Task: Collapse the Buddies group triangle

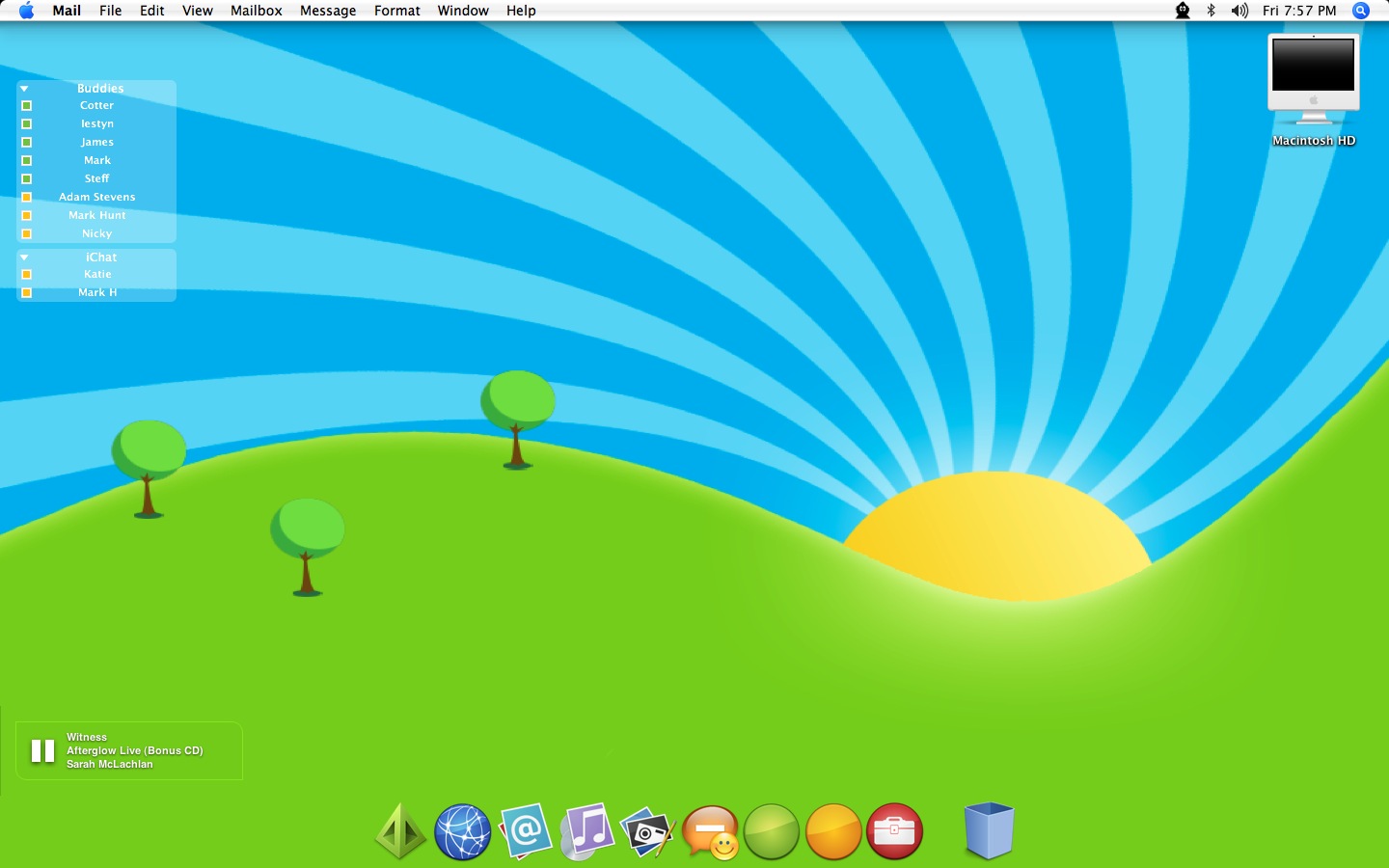Action: point(25,88)
